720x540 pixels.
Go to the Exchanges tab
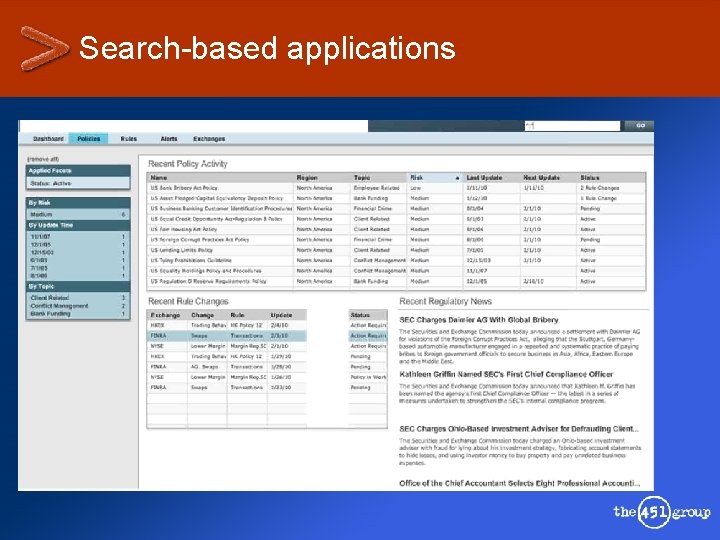(x=209, y=139)
